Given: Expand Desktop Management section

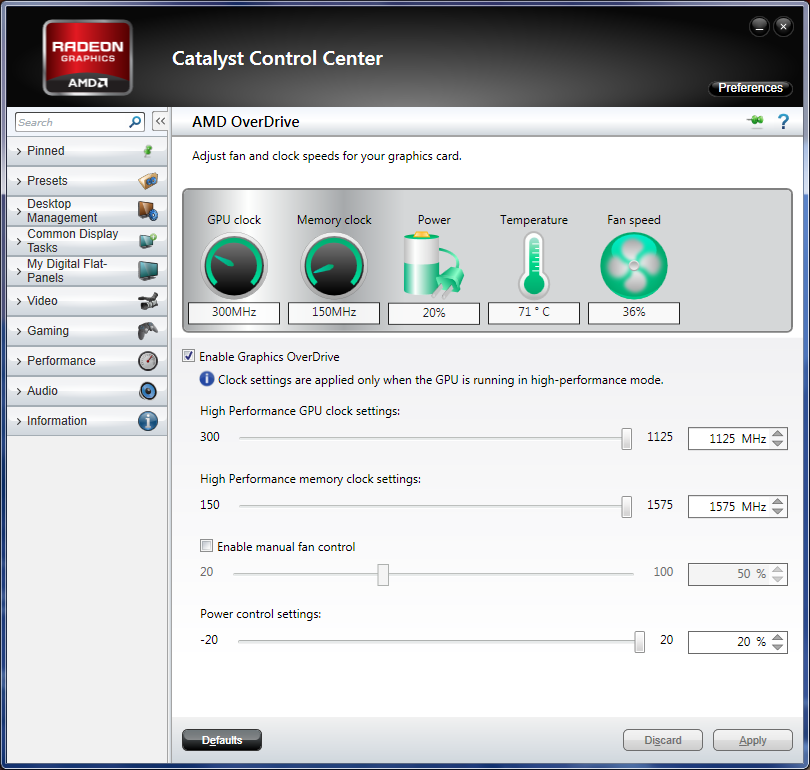Looking at the screenshot, I should 19,211.
